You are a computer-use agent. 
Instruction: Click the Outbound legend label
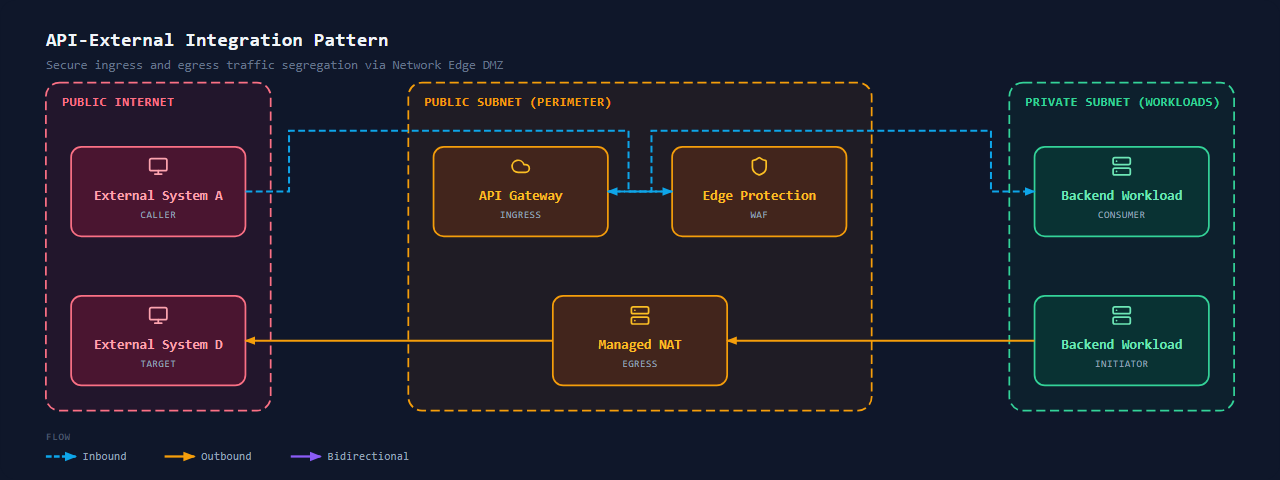(x=226, y=456)
